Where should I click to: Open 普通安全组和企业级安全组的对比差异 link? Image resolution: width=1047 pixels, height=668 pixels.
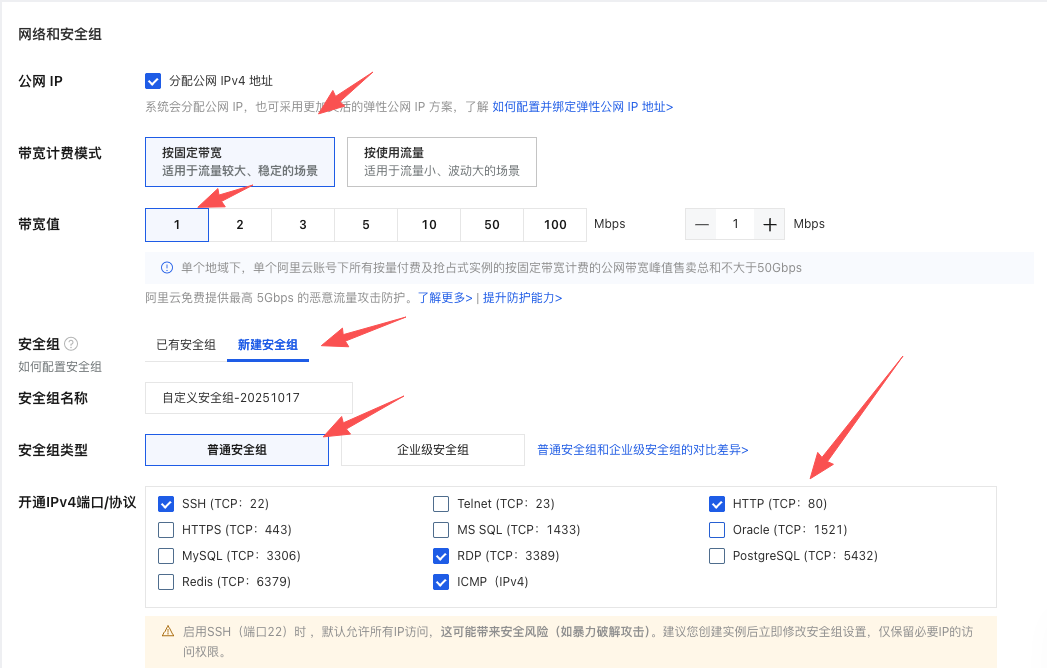pyautogui.click(x=642, y=450)
